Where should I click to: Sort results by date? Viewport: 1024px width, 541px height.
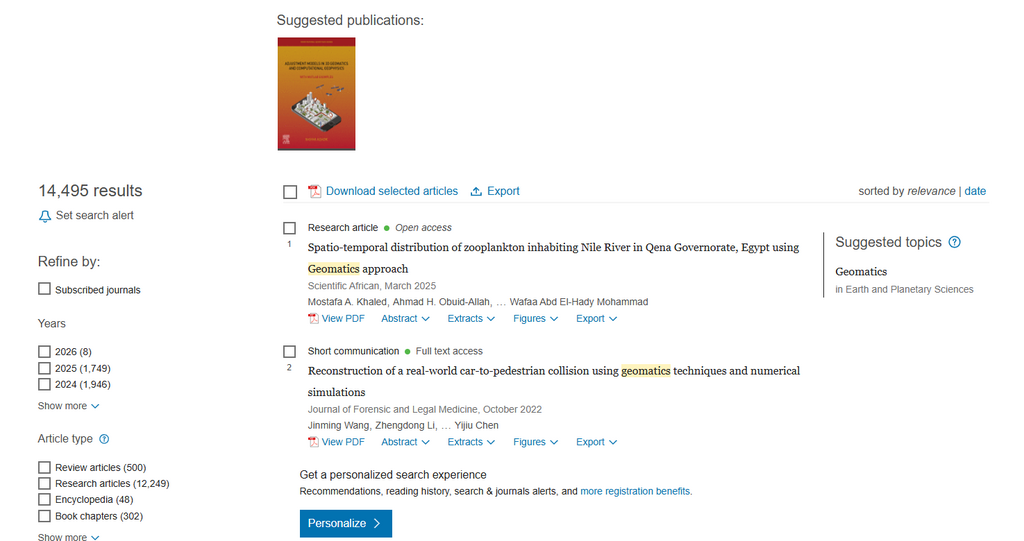(975, 191)
